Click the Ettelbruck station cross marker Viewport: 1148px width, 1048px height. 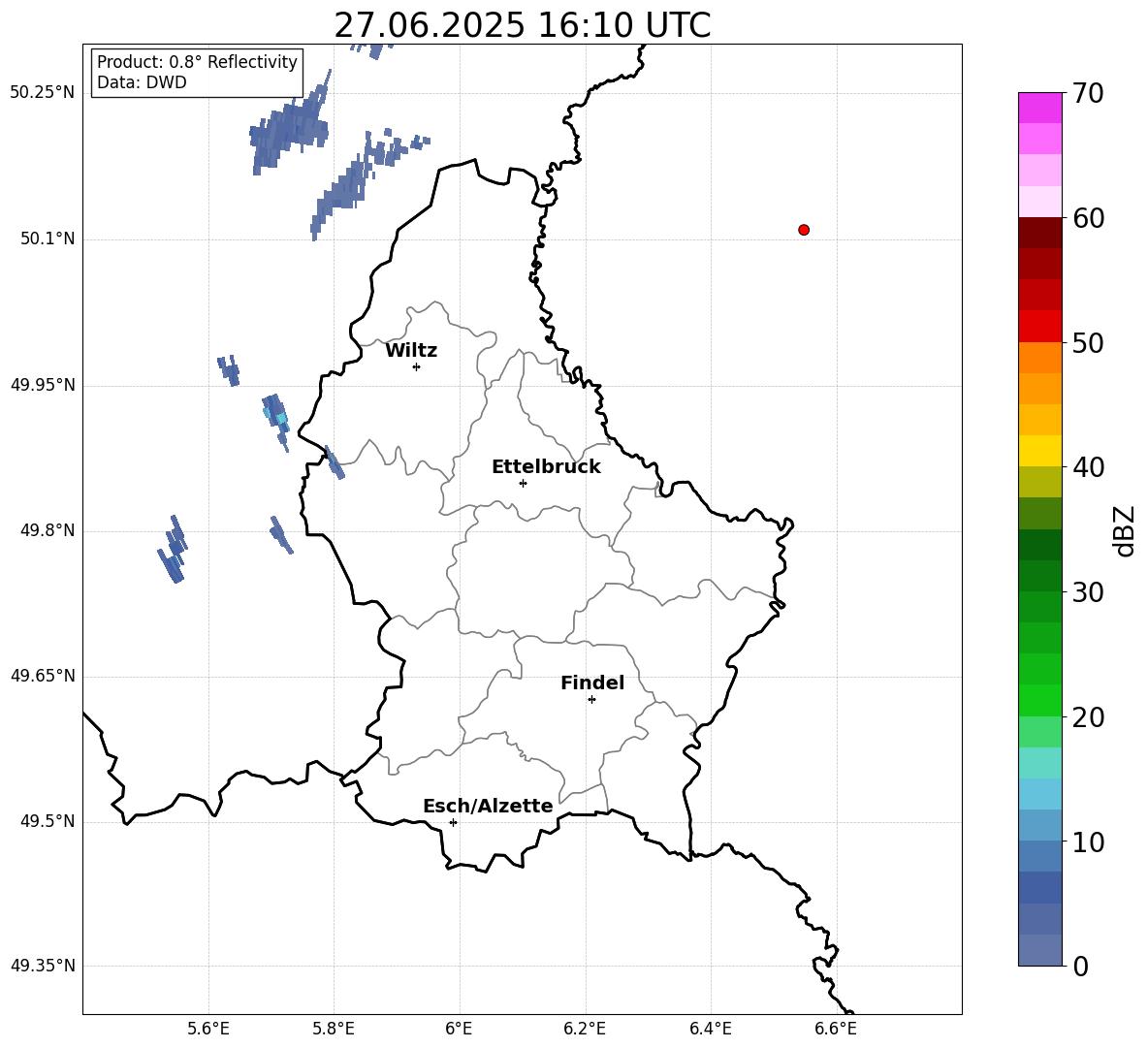coord(523,483)
